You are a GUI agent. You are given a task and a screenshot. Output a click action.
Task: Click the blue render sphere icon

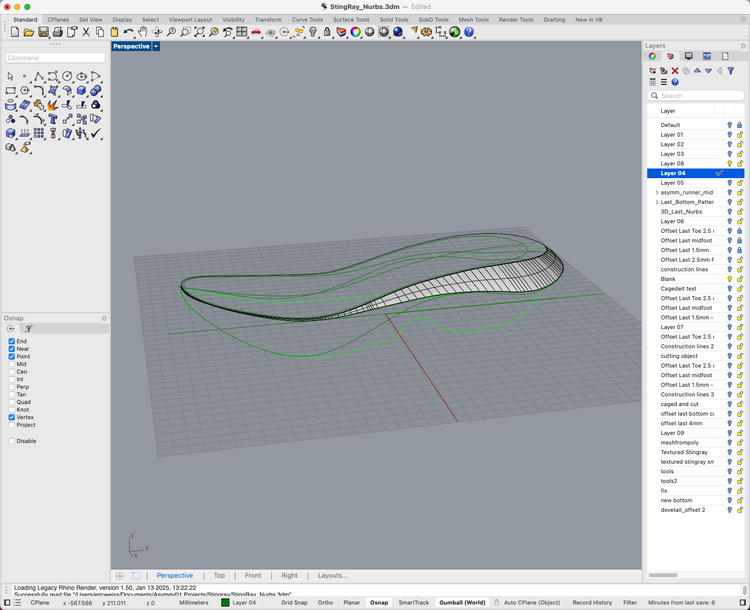[398, 32]
